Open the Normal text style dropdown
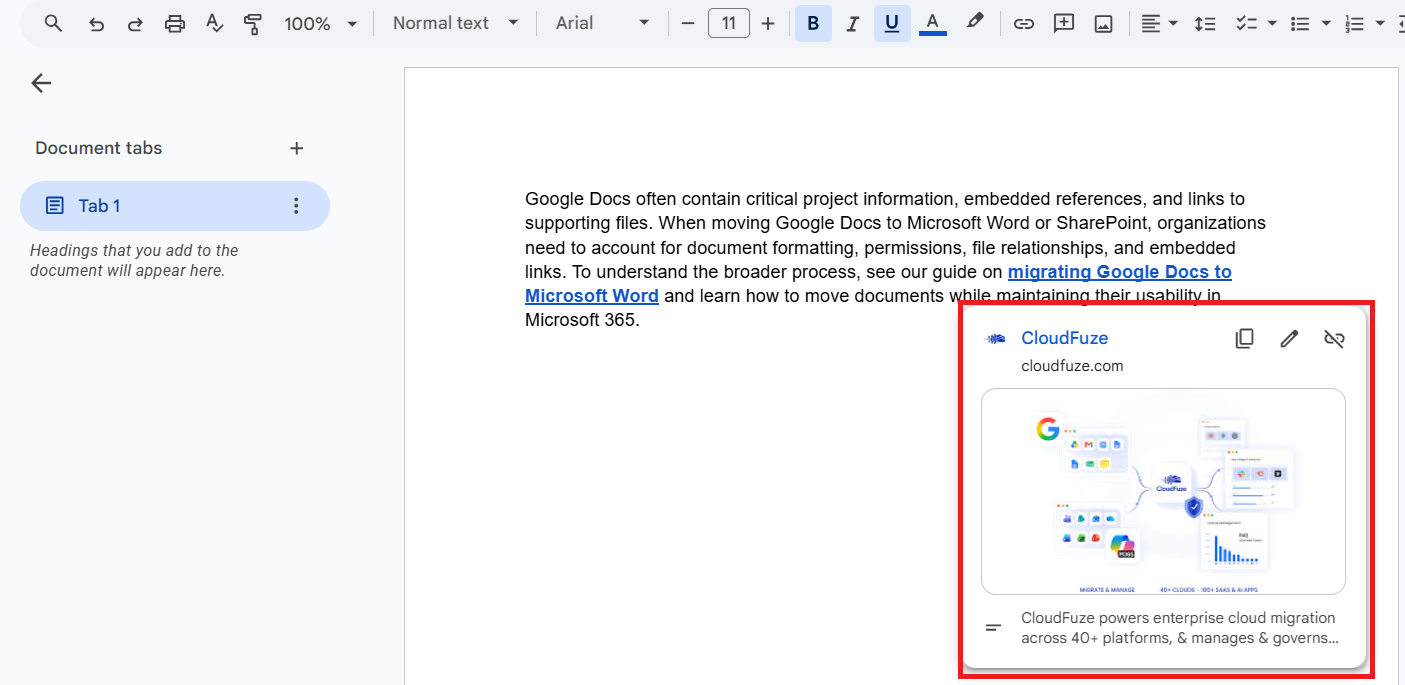The image size is (1405, 685). tap(456, 23)
